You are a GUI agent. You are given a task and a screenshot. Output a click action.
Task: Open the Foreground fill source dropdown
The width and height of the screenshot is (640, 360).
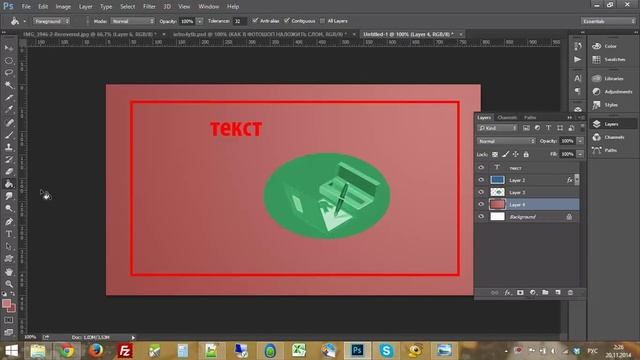point(51,21)
